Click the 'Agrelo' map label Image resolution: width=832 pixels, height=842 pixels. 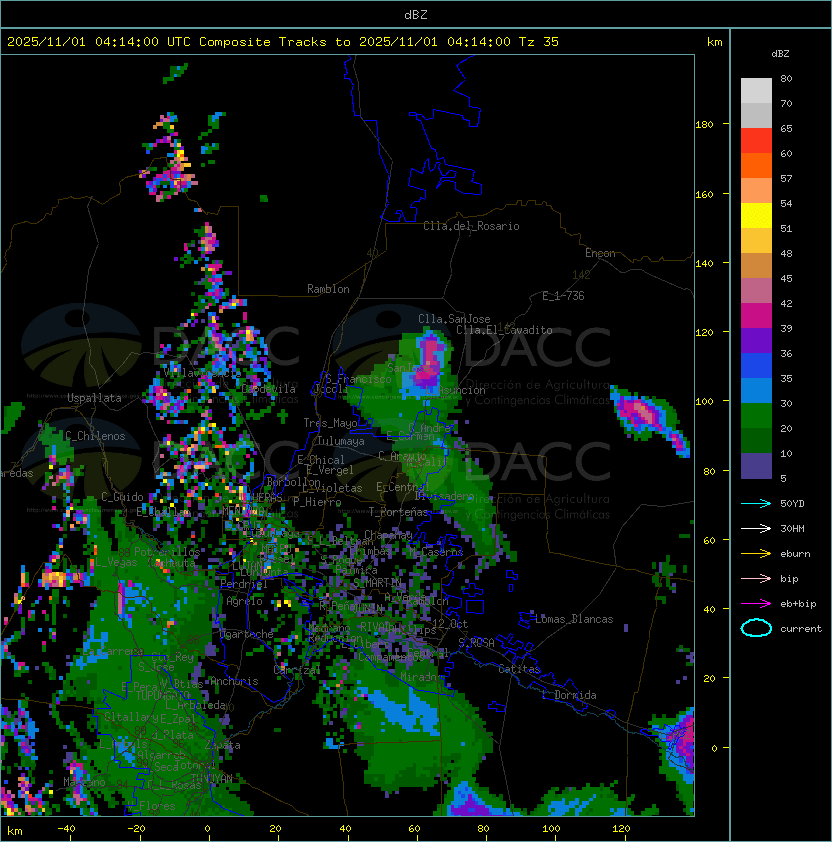coord(244,601)
